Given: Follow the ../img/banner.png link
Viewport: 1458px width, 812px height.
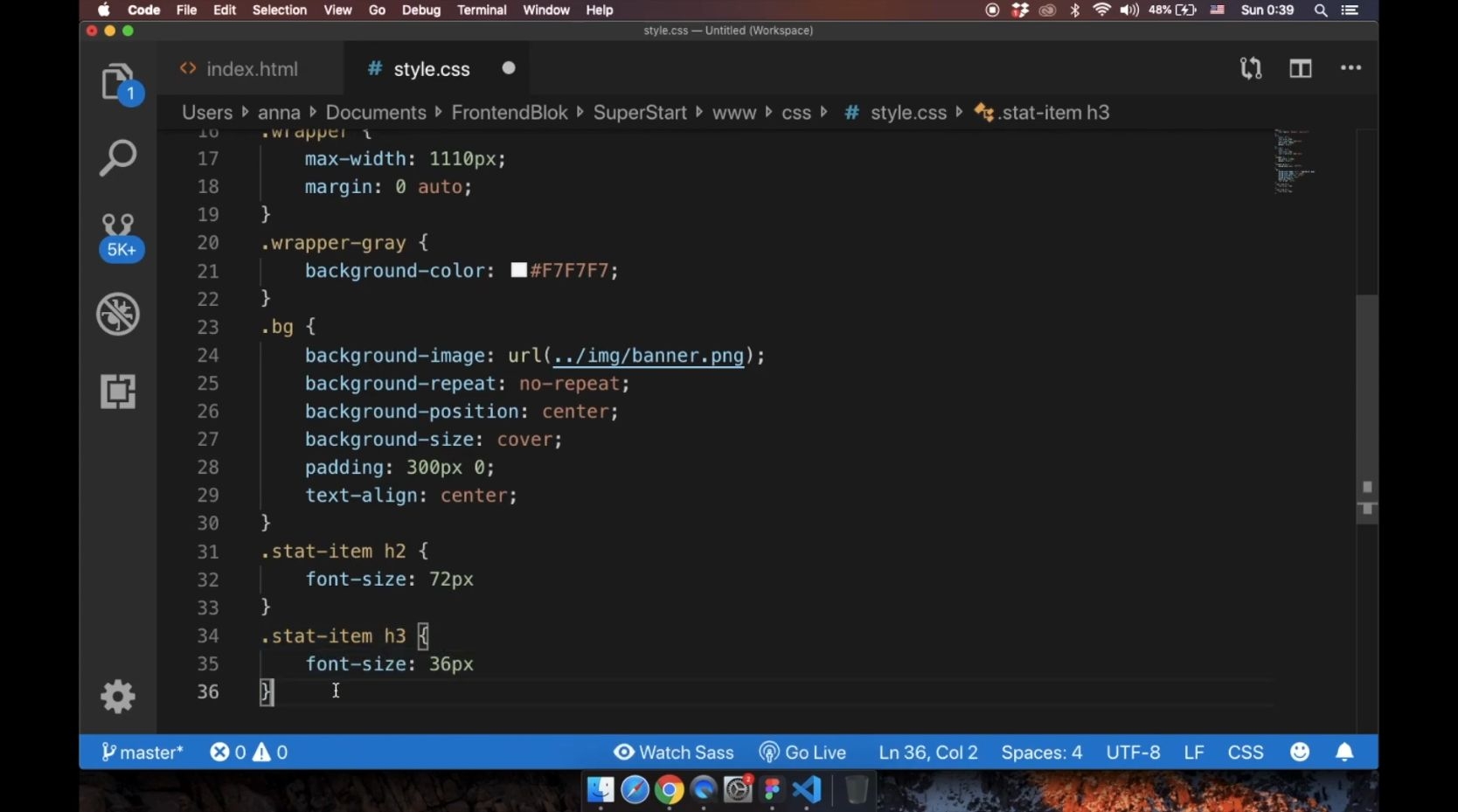Looking at the screenshot, I should [649, 356].
